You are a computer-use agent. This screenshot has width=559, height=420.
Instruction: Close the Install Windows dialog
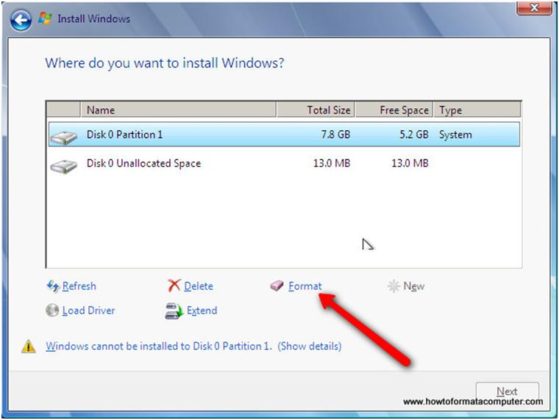534,8
